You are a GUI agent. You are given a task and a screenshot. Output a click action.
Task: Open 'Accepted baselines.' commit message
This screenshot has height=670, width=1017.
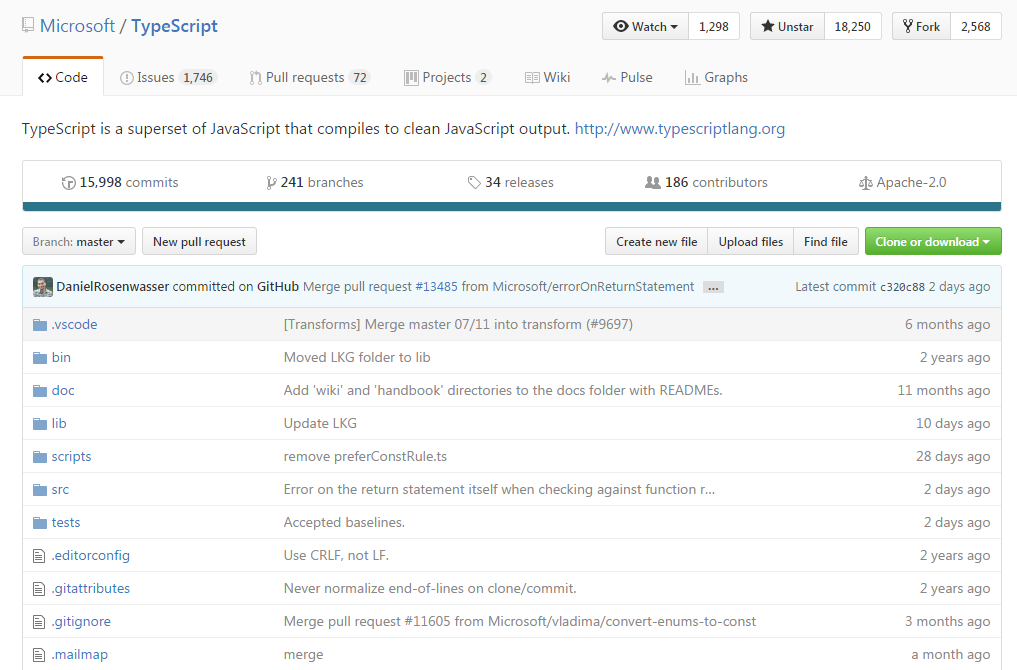click(x=344, y=523)
